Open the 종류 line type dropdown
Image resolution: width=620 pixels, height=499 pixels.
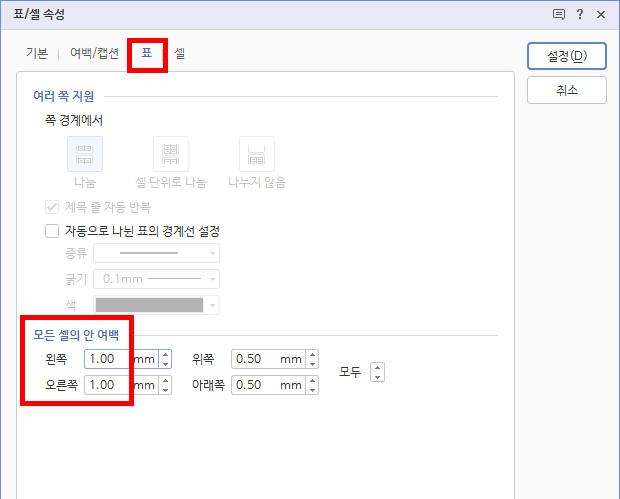pyautogui.click(x=156, y=253)
